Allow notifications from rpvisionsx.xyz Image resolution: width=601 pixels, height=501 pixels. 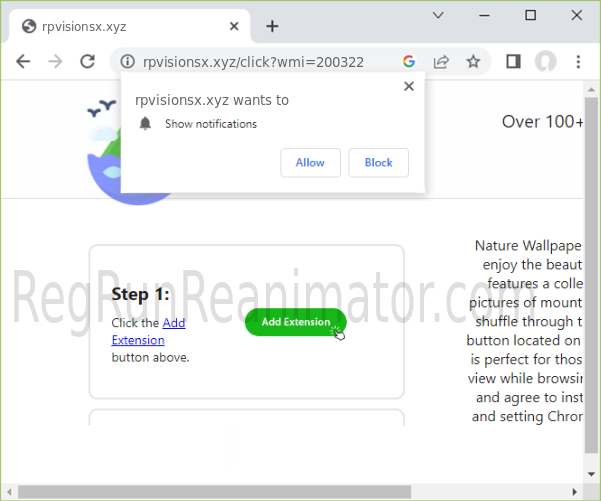pyautogui.click(x=310, y=162)
